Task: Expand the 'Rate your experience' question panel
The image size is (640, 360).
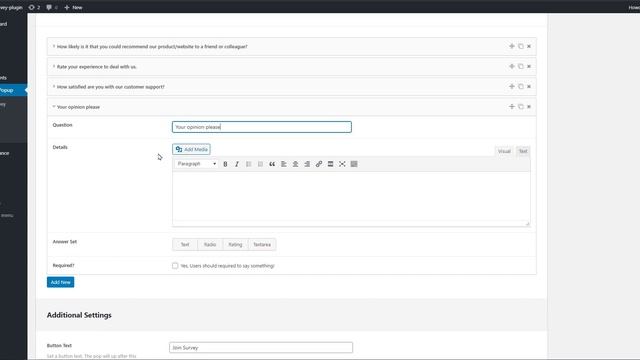Action: pos(54,66)
